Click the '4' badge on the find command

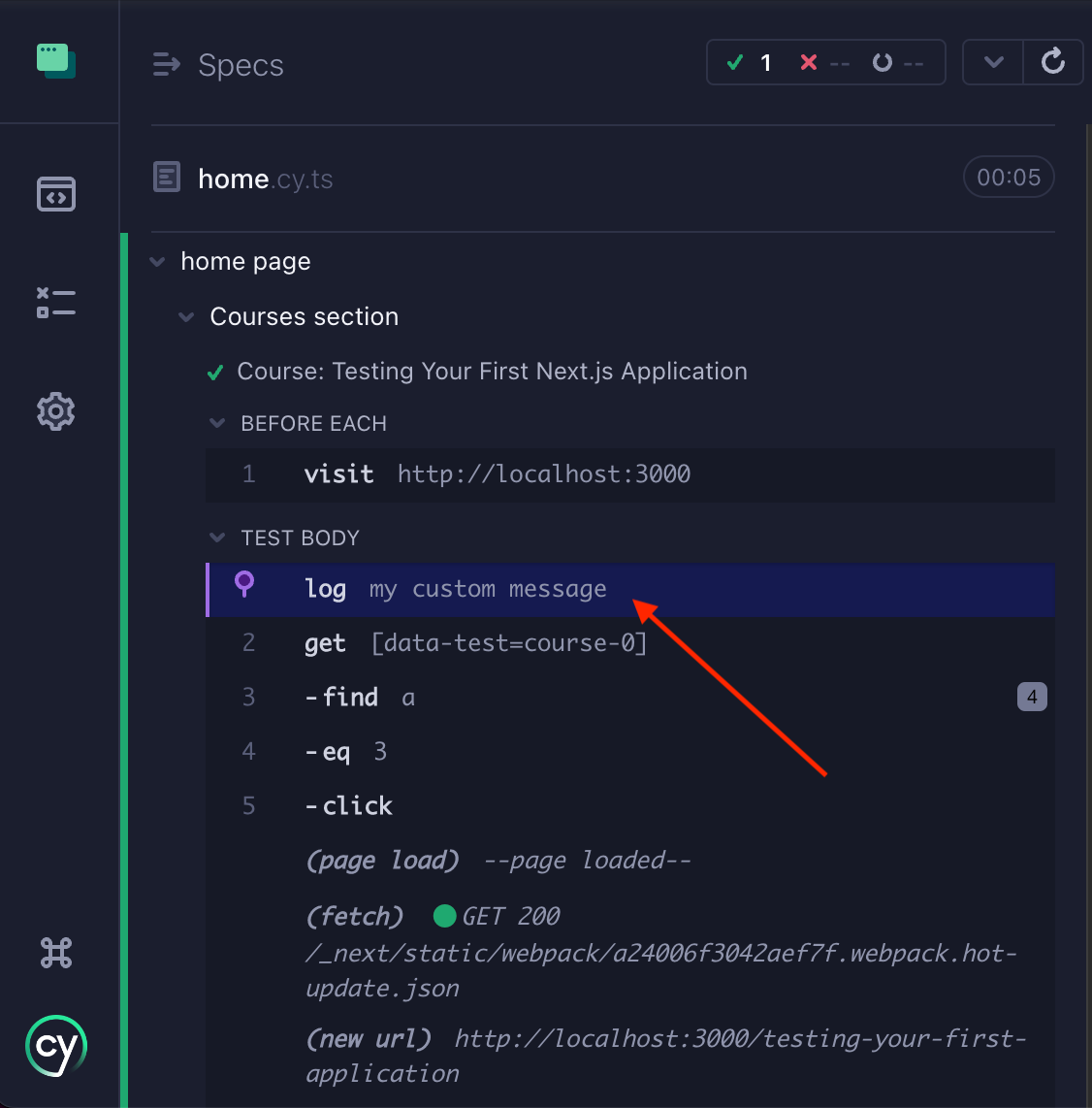tap(1032, 697)
